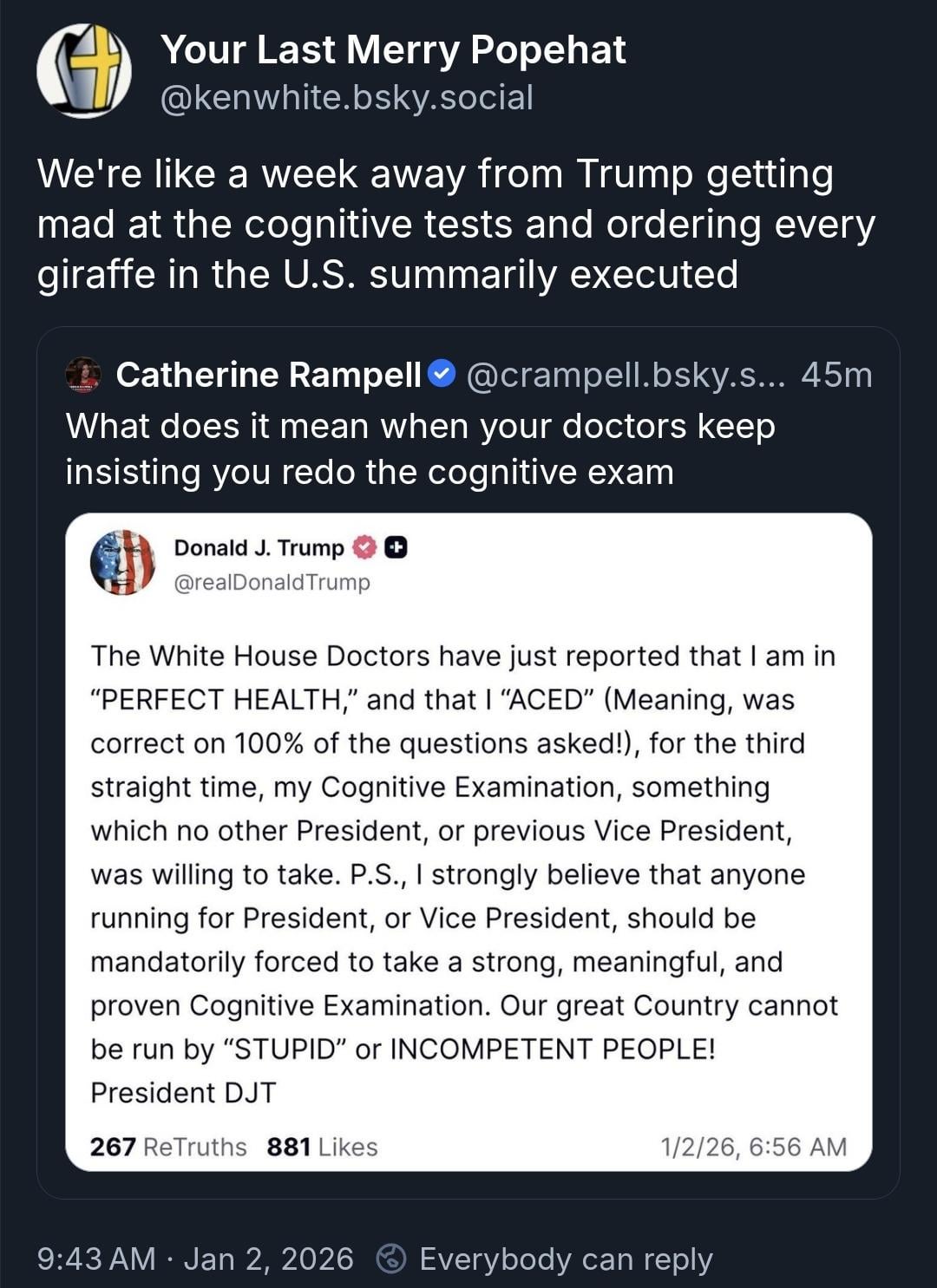Click the red verified badge beside Trump
Viewport: 937px width, 1288px height.
365,547
